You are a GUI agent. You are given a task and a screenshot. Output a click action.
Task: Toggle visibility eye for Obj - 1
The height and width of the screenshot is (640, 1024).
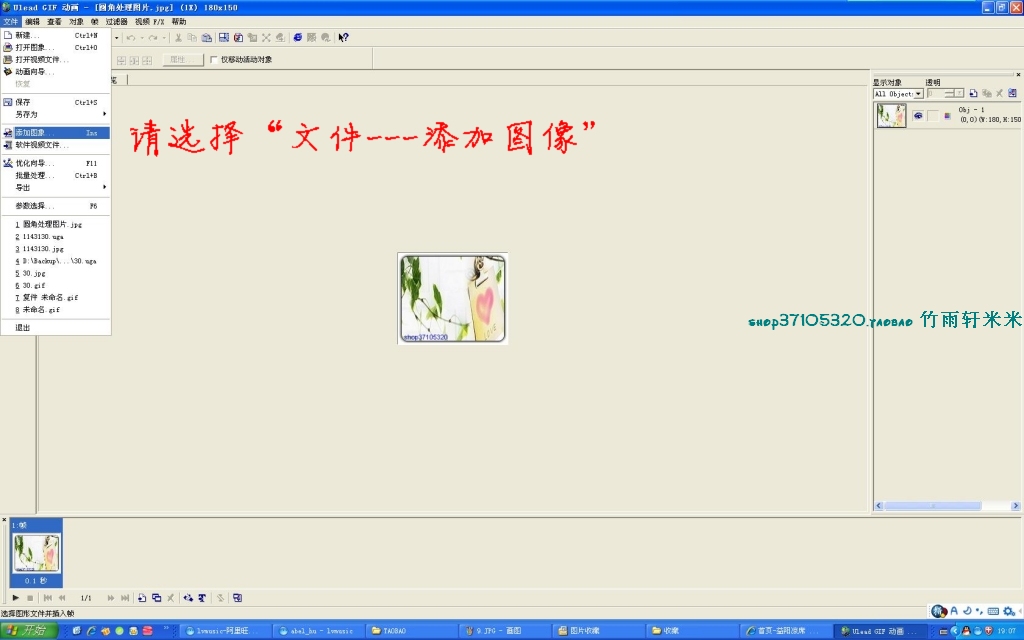pyautogui.click(x=918, y=116)
